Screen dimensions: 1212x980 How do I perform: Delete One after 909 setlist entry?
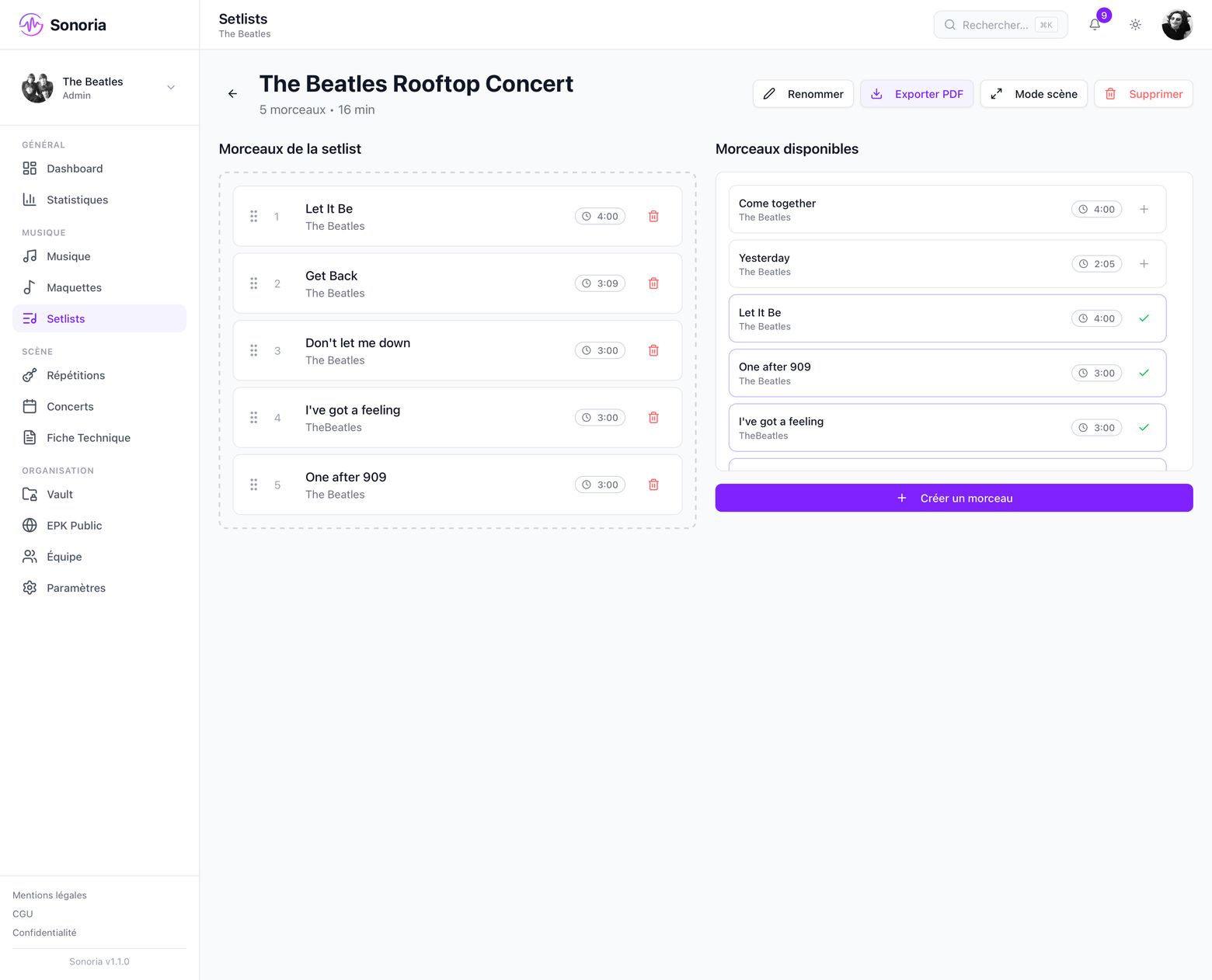point(653,485)
